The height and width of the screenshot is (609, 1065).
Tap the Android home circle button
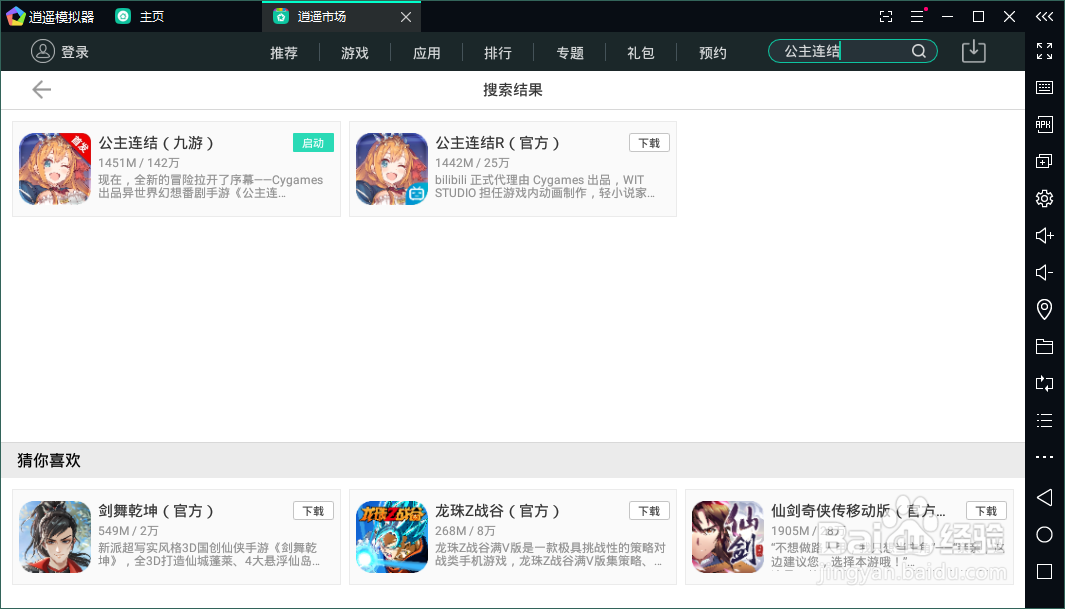click(x=1045, y=534)
